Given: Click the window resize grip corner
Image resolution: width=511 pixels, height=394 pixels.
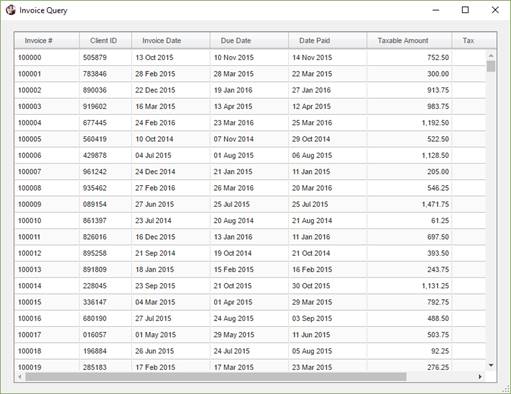Looking at the screenshot, I should click(506, 389).
